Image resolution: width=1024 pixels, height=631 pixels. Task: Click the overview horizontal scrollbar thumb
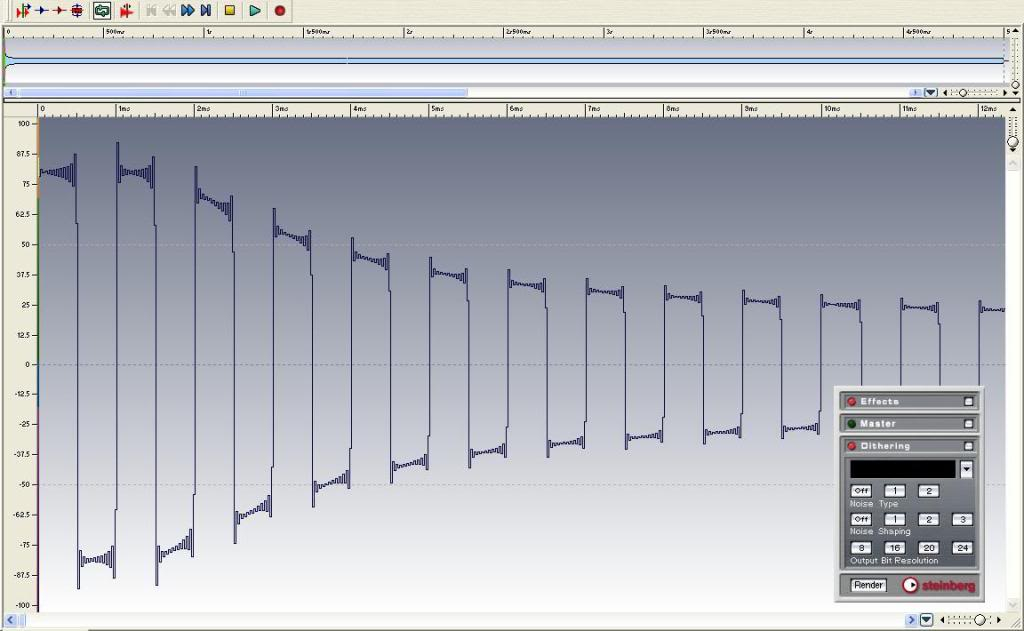pos(240,93)
